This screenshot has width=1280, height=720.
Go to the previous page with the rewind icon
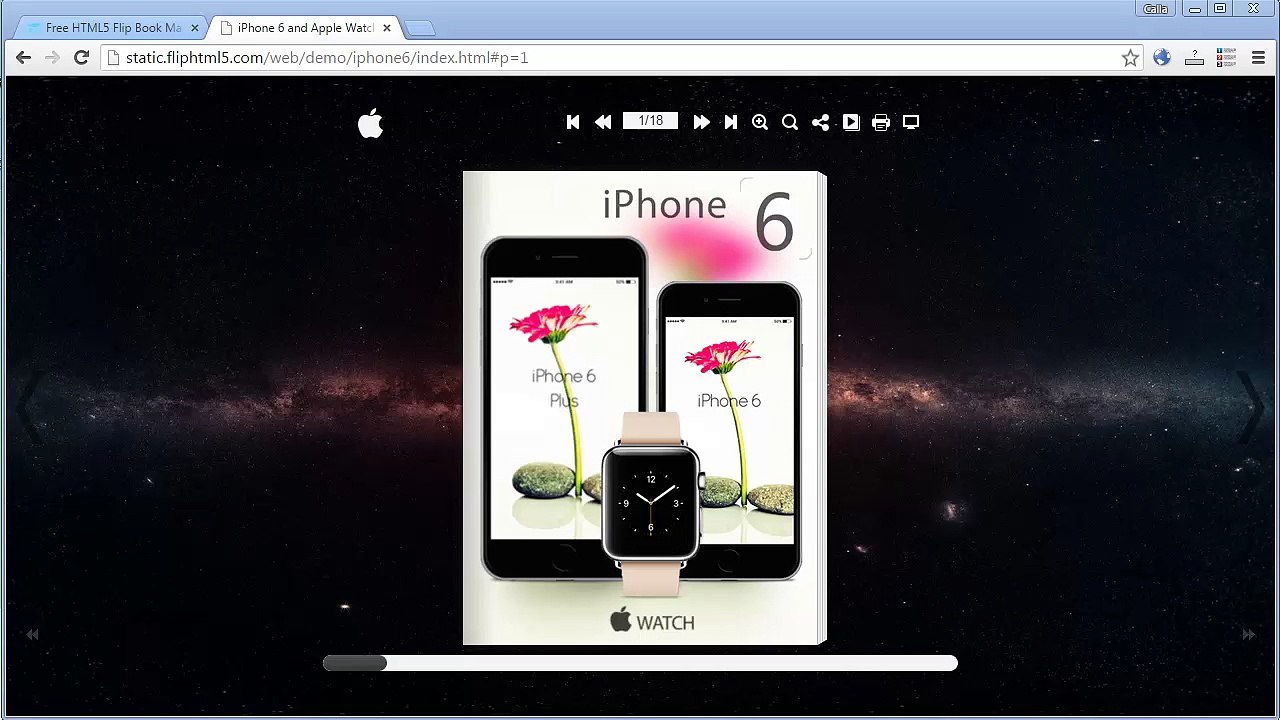[x=603, y=122]
